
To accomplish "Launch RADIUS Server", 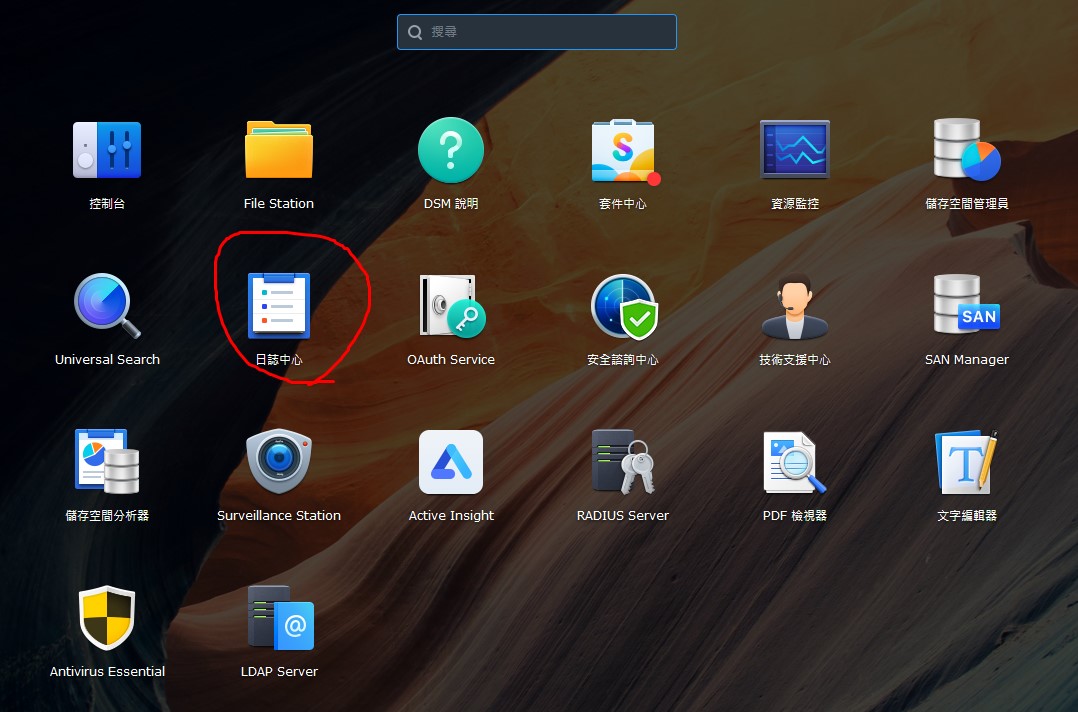I will click(x=623, y=463).
